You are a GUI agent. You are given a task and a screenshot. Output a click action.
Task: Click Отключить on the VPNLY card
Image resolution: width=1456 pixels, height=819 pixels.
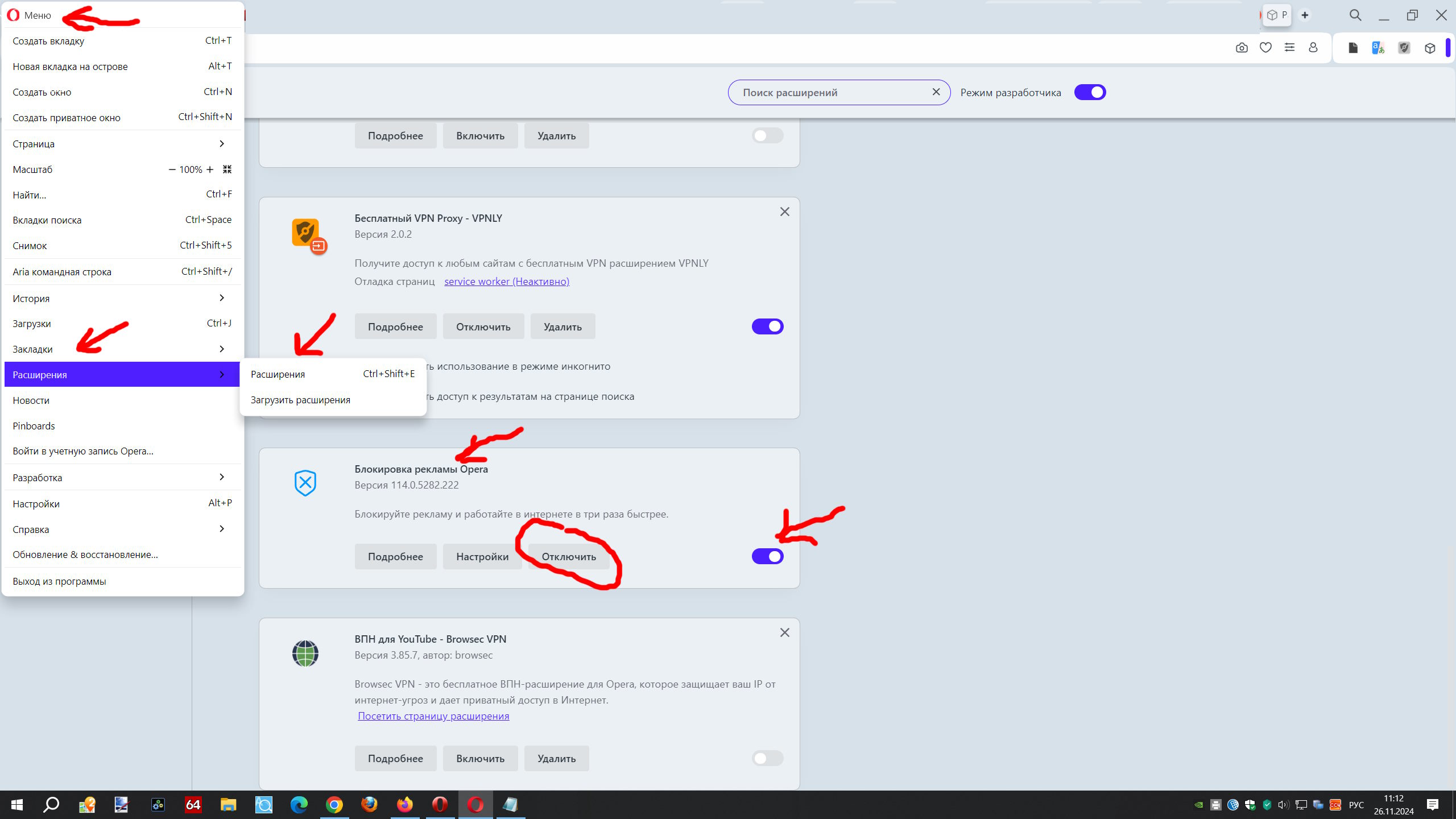tap(483, 326)
